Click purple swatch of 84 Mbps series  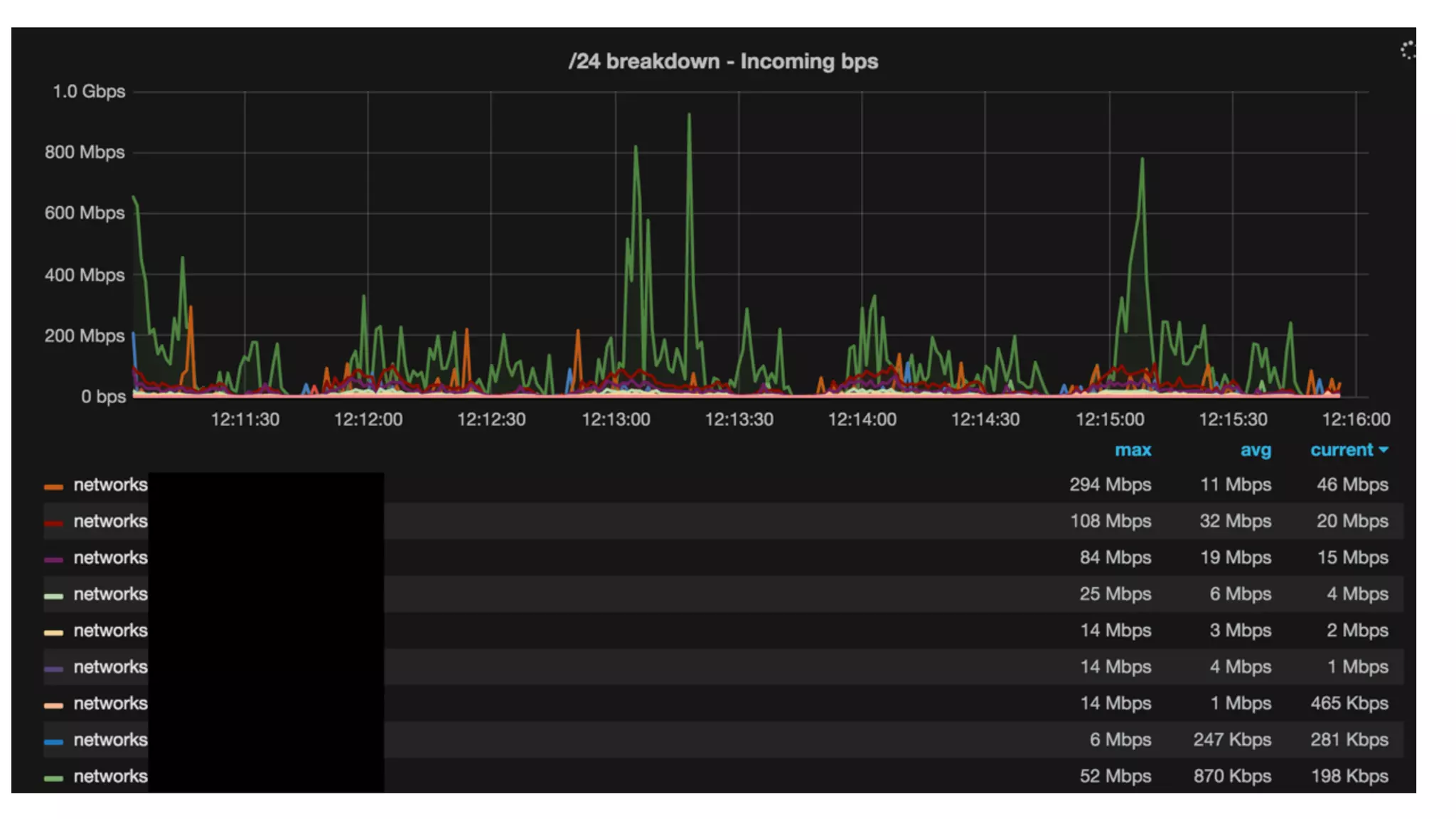[x=53, y=560]
